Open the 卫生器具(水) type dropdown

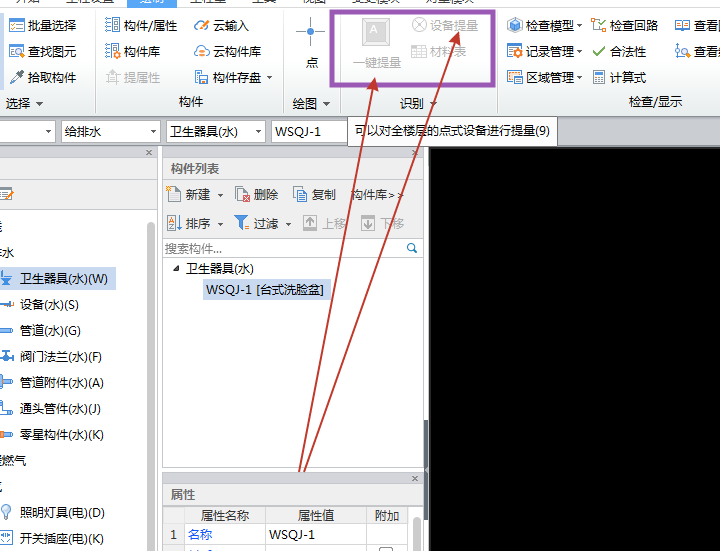click(259, 132)
